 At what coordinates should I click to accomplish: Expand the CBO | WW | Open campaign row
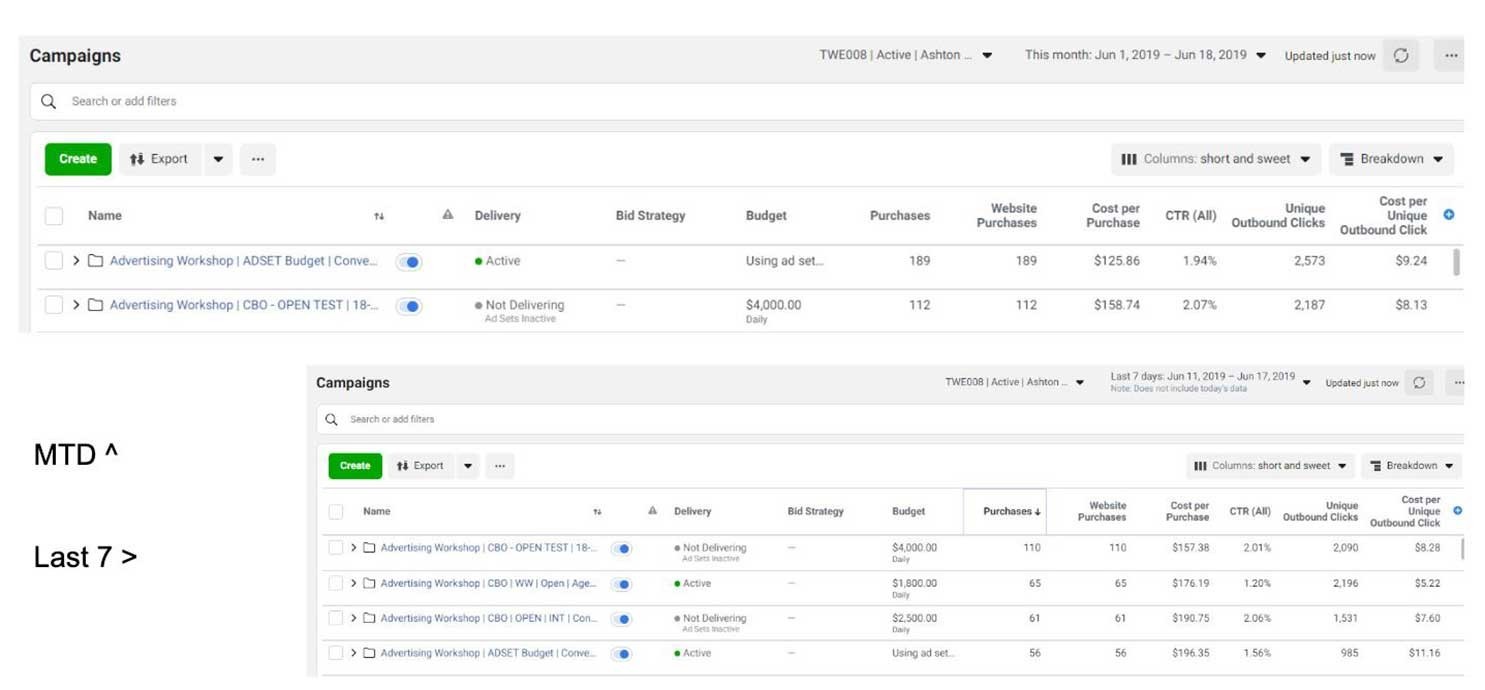click(354, 583)
